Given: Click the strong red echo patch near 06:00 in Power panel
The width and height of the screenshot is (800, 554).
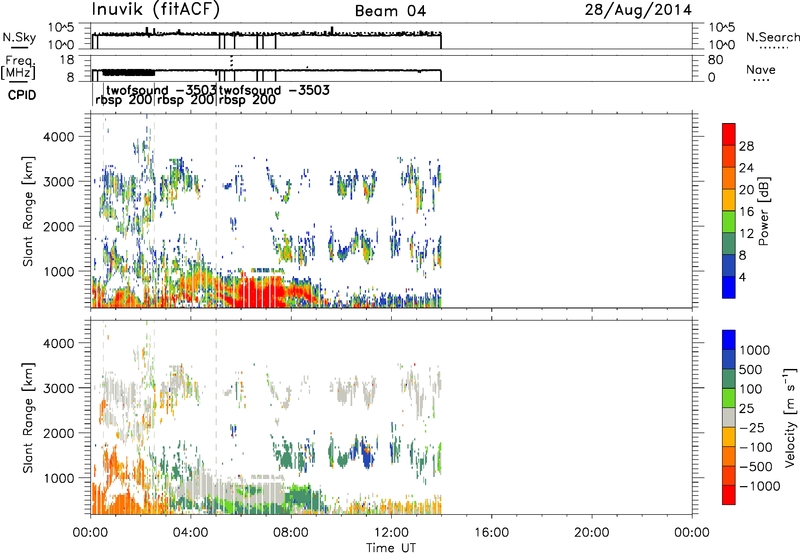Looking at the screenshot, I should tap(260, 291).
